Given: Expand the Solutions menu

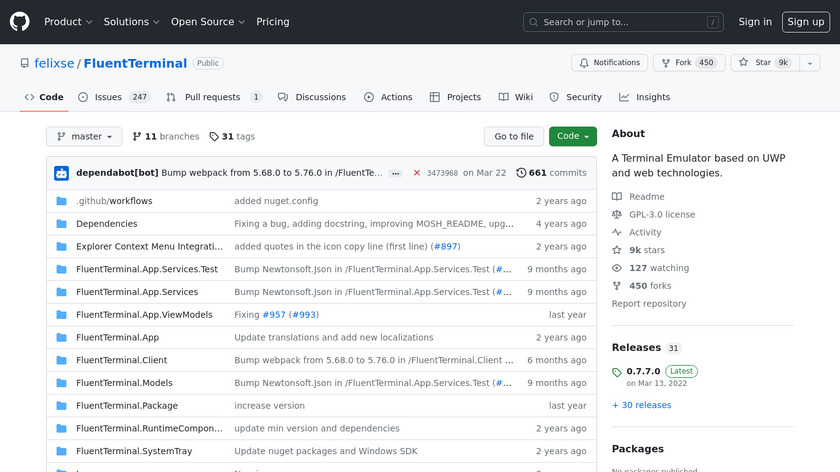Looking at the screenshot, I should coord(131,22).
